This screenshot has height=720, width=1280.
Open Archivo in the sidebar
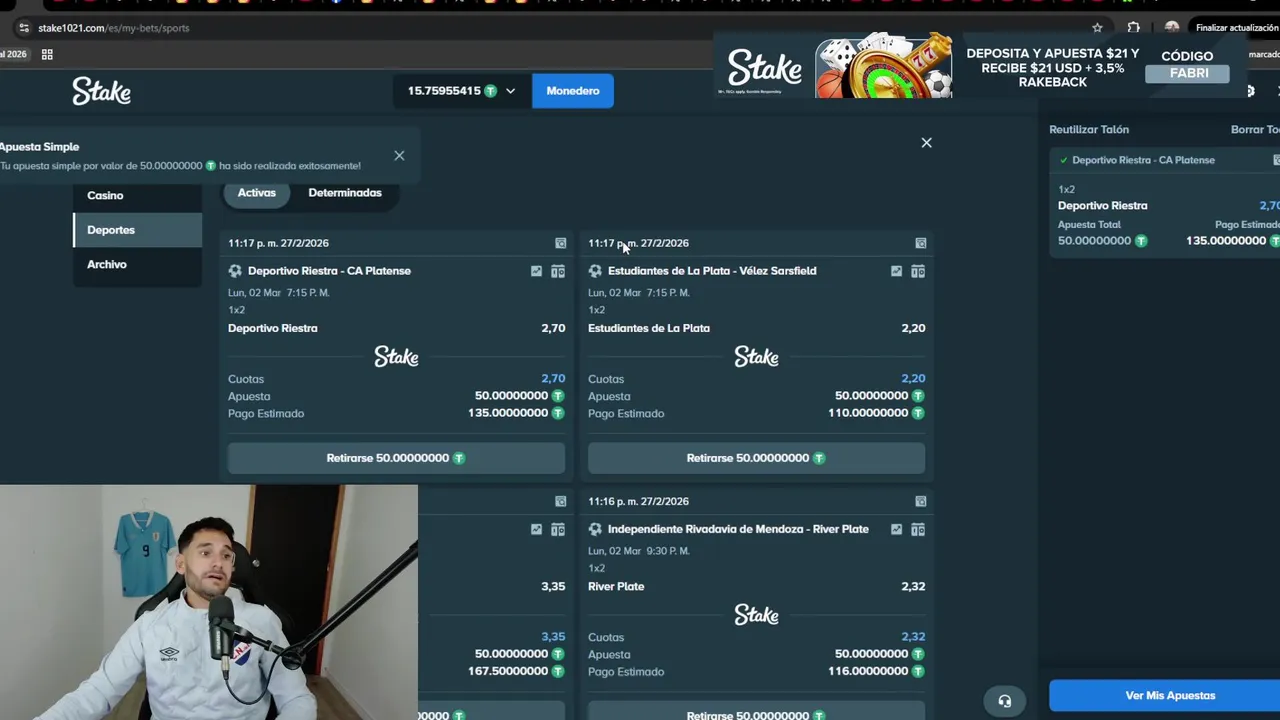[137, 264]
